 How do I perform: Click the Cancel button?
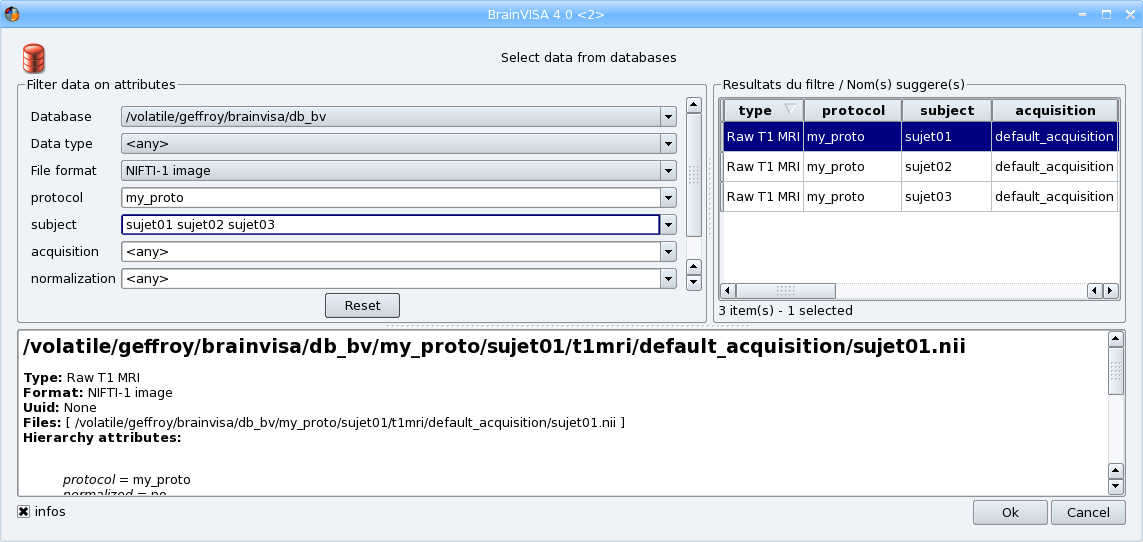click(1088, 512)
